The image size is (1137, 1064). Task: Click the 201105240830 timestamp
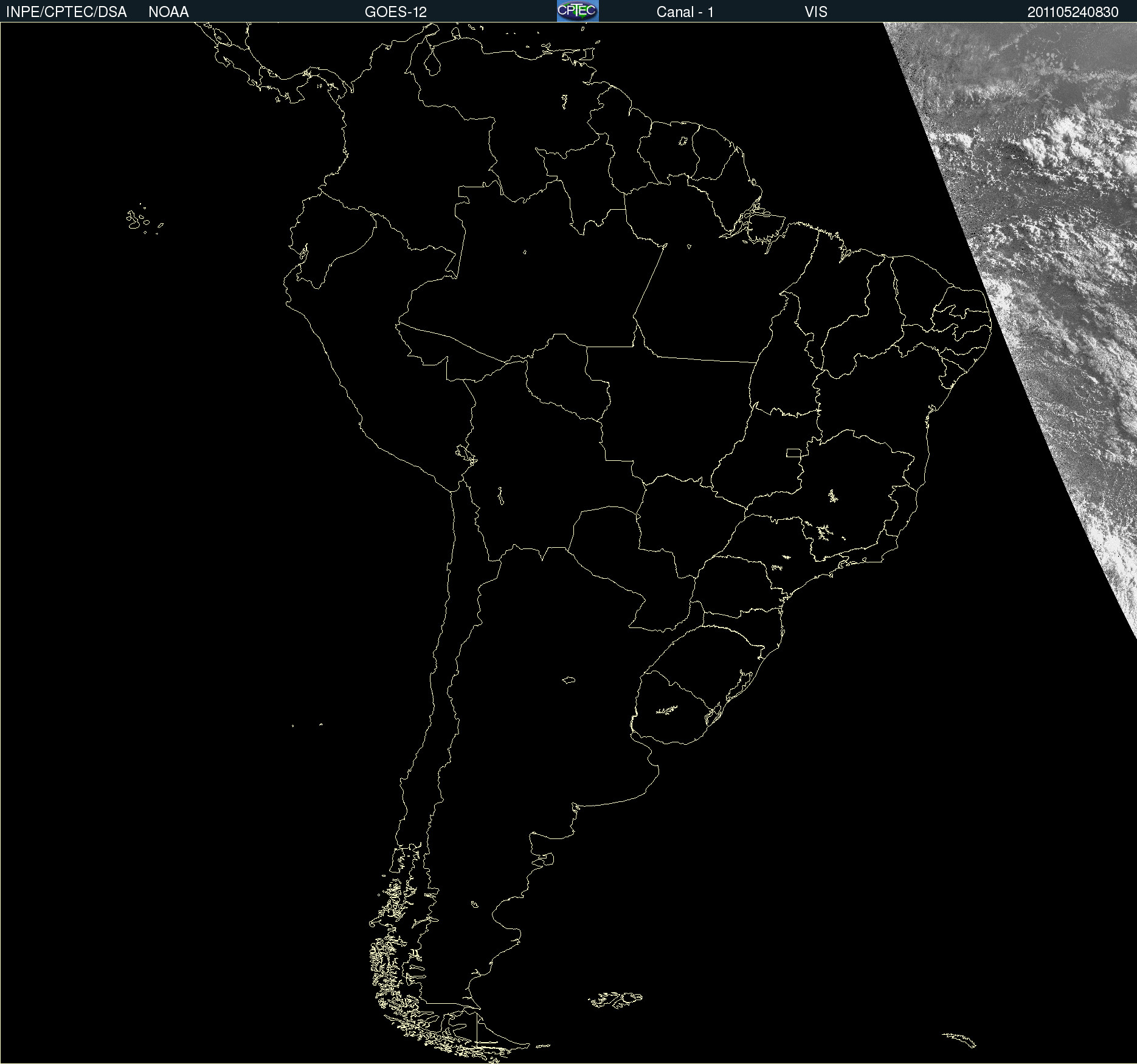click(1073, 12)
